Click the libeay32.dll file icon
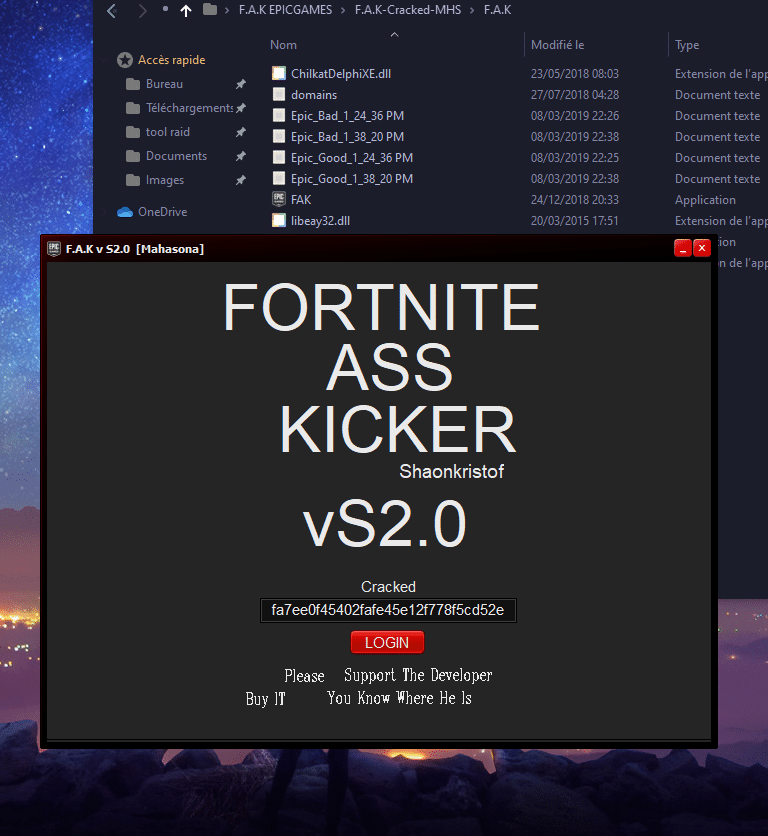Screen dimensions: 768x836 coord(279,220)
